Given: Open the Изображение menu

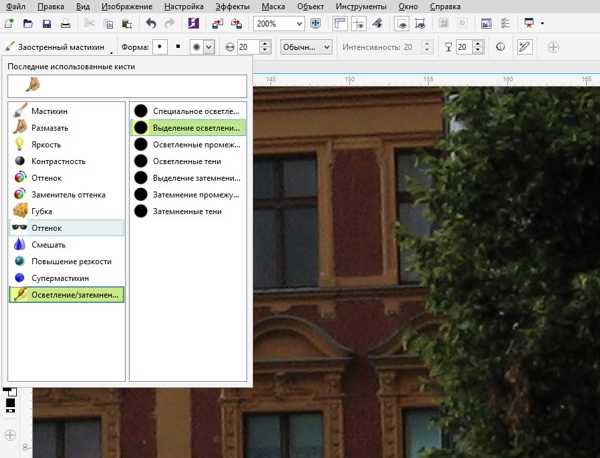Looking at the screenshot, I should [x=127, y=7].
